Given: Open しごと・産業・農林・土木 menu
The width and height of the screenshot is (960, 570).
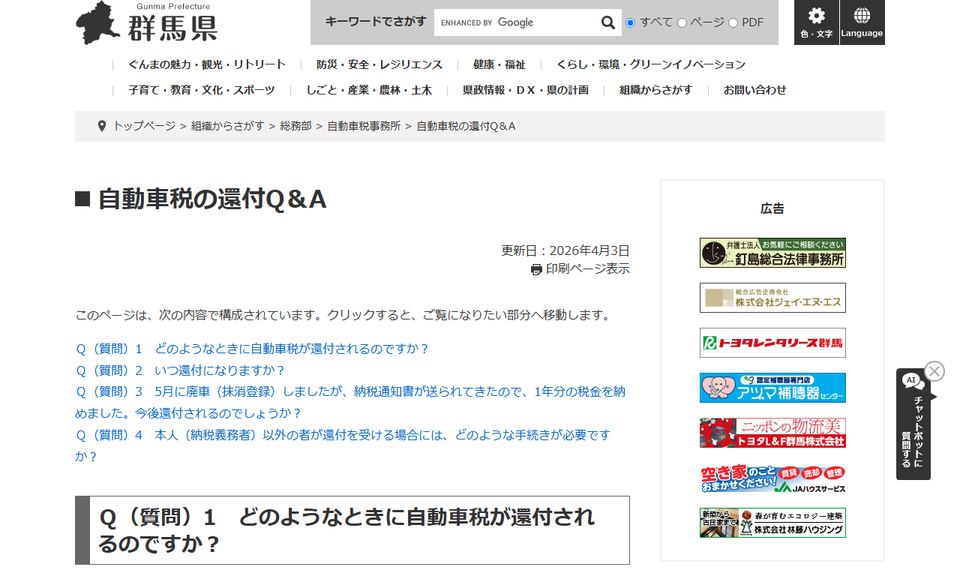Looking at the screenshot, I should click(369, 90).
